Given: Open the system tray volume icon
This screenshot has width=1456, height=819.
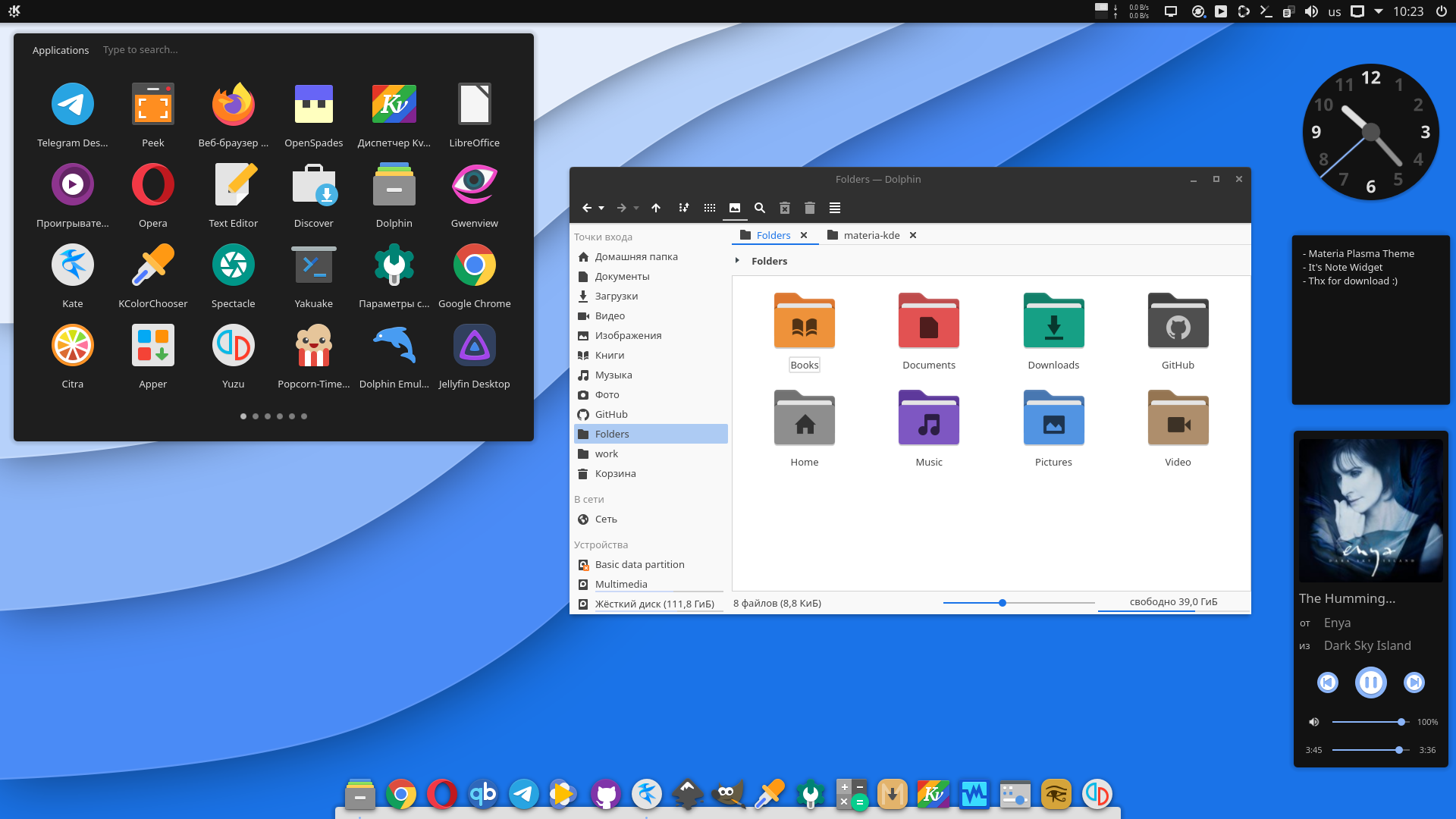Looking at the screenshot, I should click(1311, 11).
